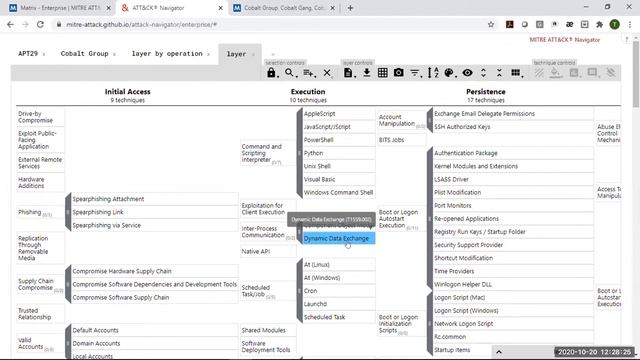Collapse Inter-Process Communication sub-techniques handle
Viewport: 640px width, 360px height.
(299, 231)
